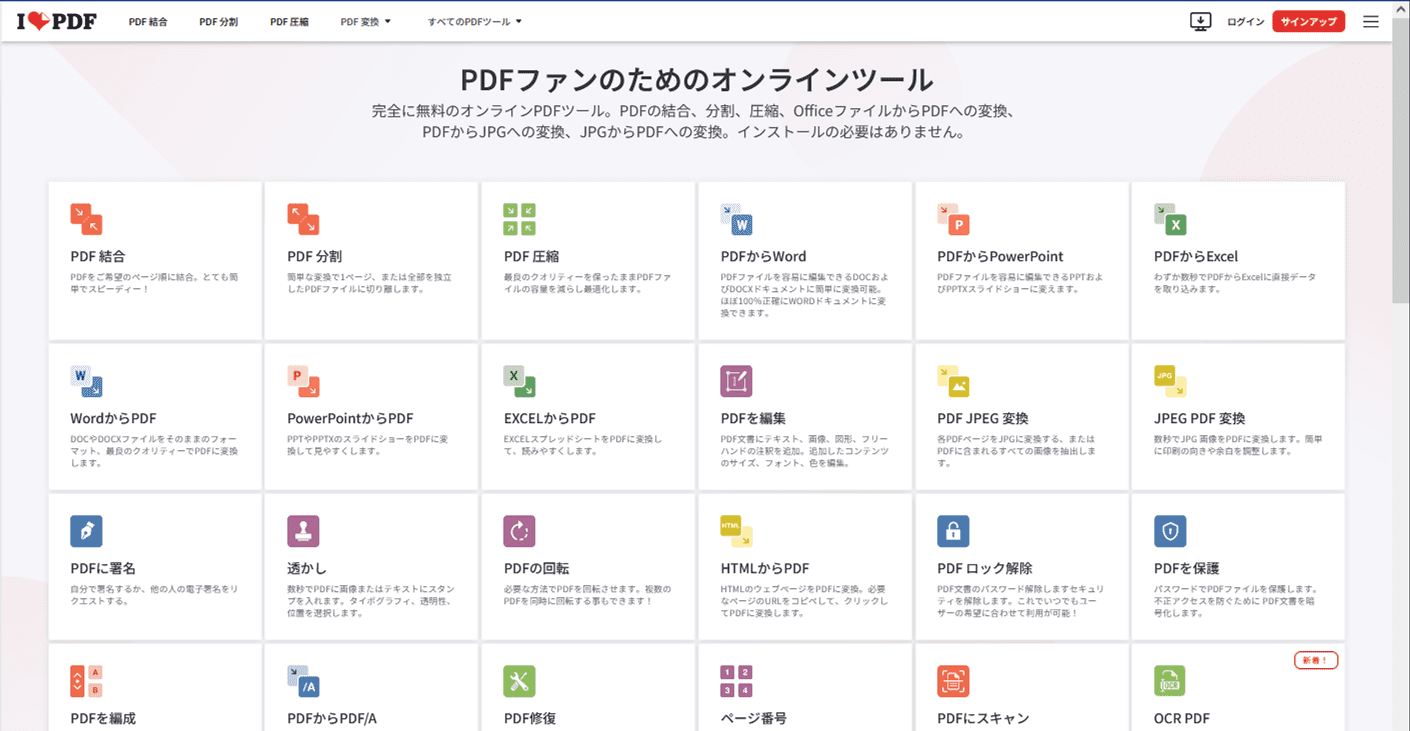Click the EXCELからPDF description text
The height and width of the screenshot is (731, 1410).
coord(583,445)
